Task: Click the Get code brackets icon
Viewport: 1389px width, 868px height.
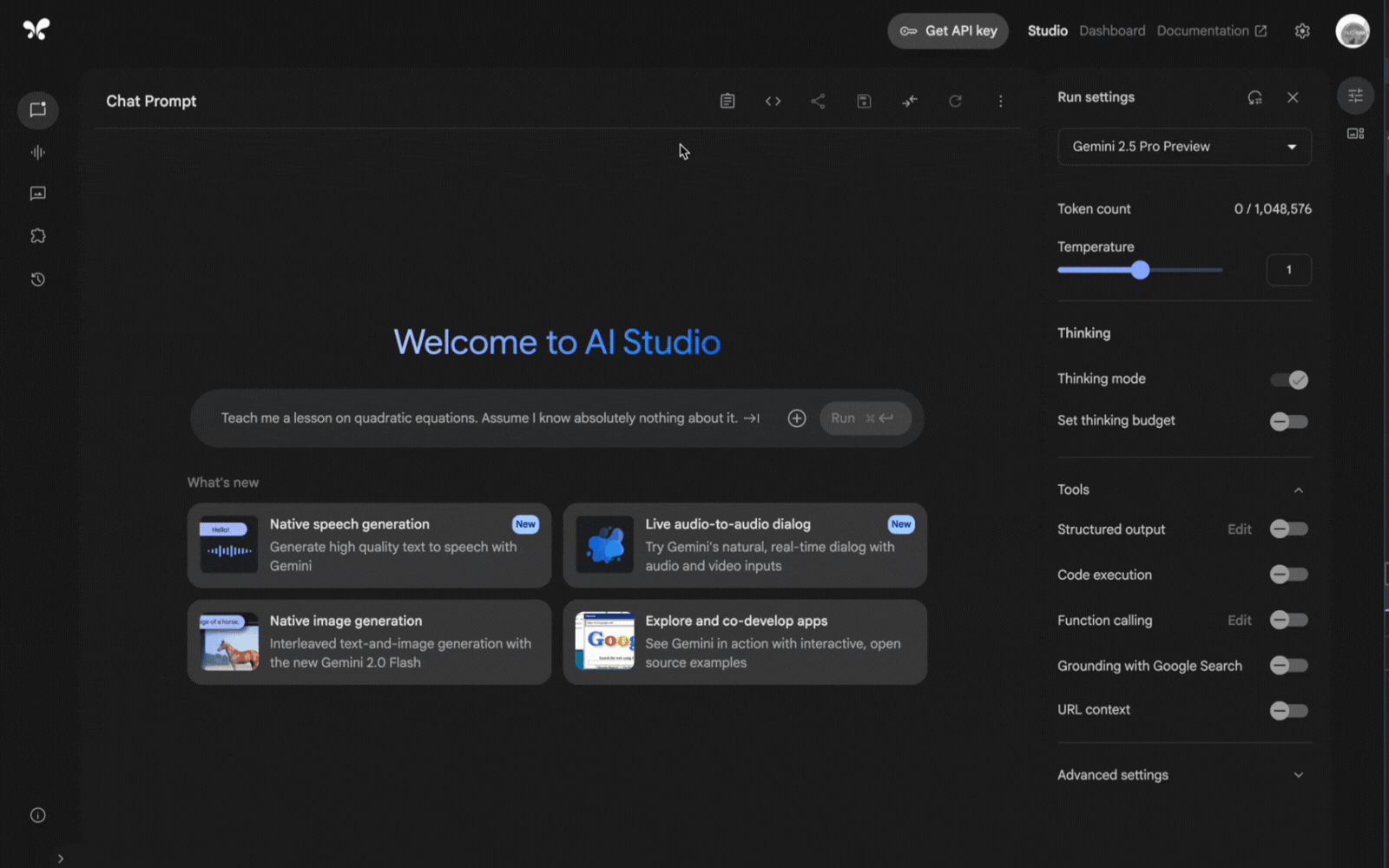Action: 773,102
